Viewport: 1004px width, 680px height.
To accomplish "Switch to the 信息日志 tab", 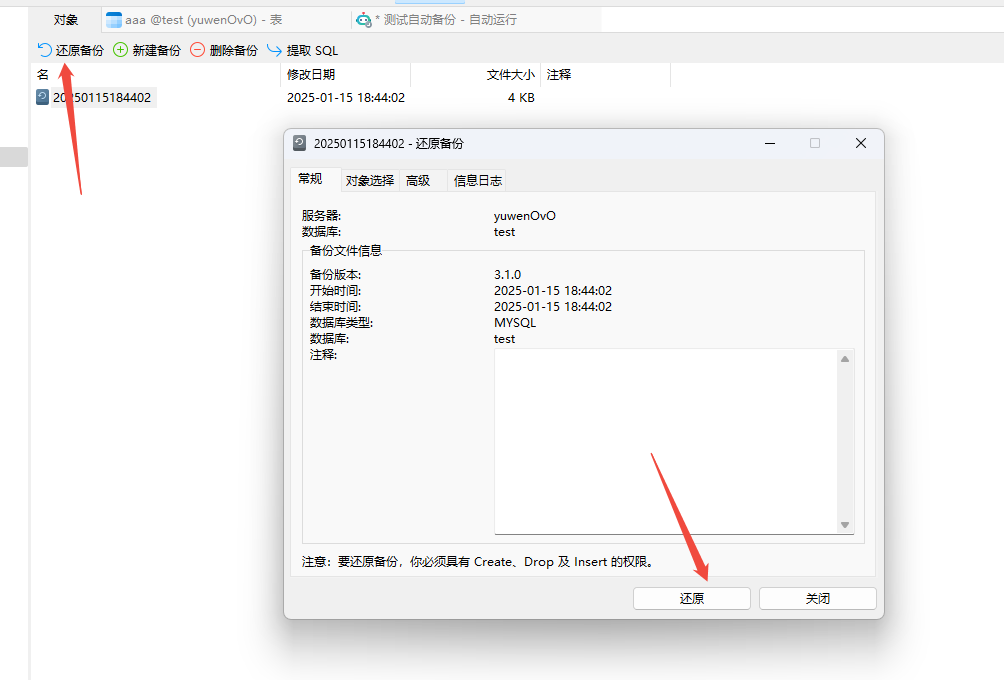I will click(476, 180).
